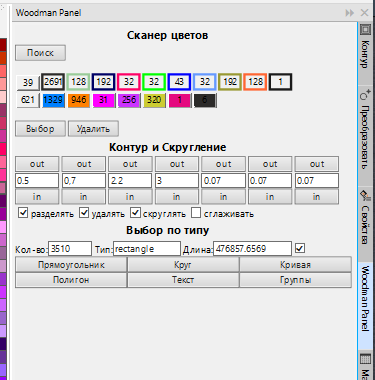Select the blue fill swatch 1329
This screenshot has height=380, width=375.
click(x=53, y=100)
